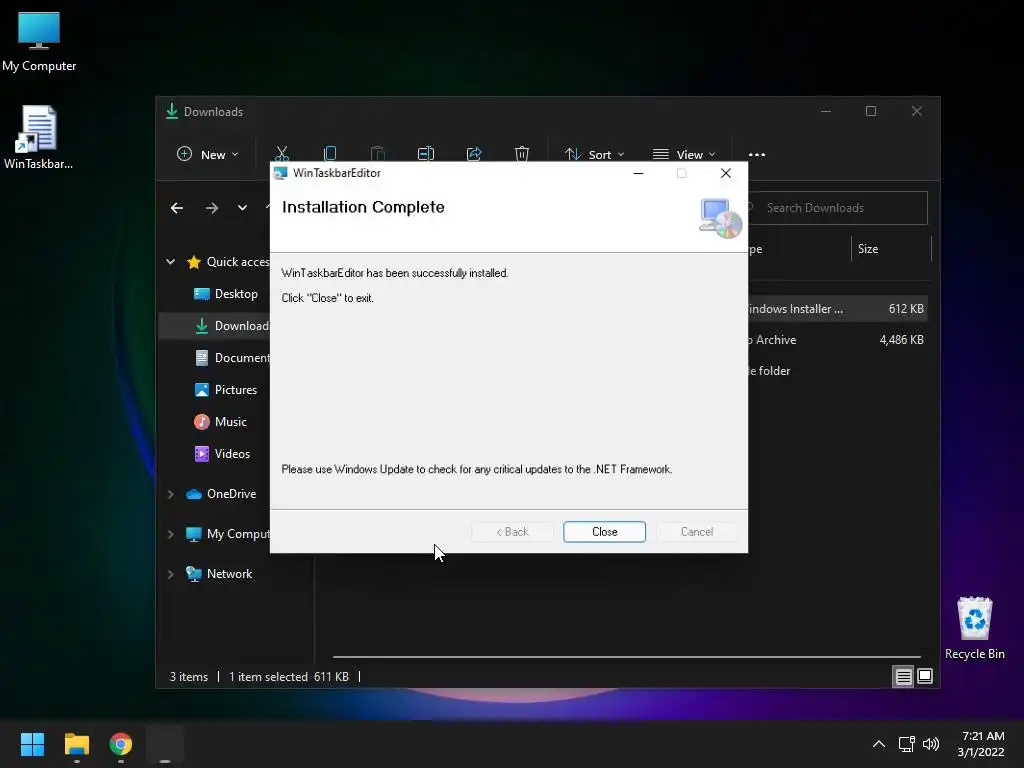Click the Rename icon in Downloads toolbar
The width and height of the screenshot is (1024, 768).
[426, 154]
